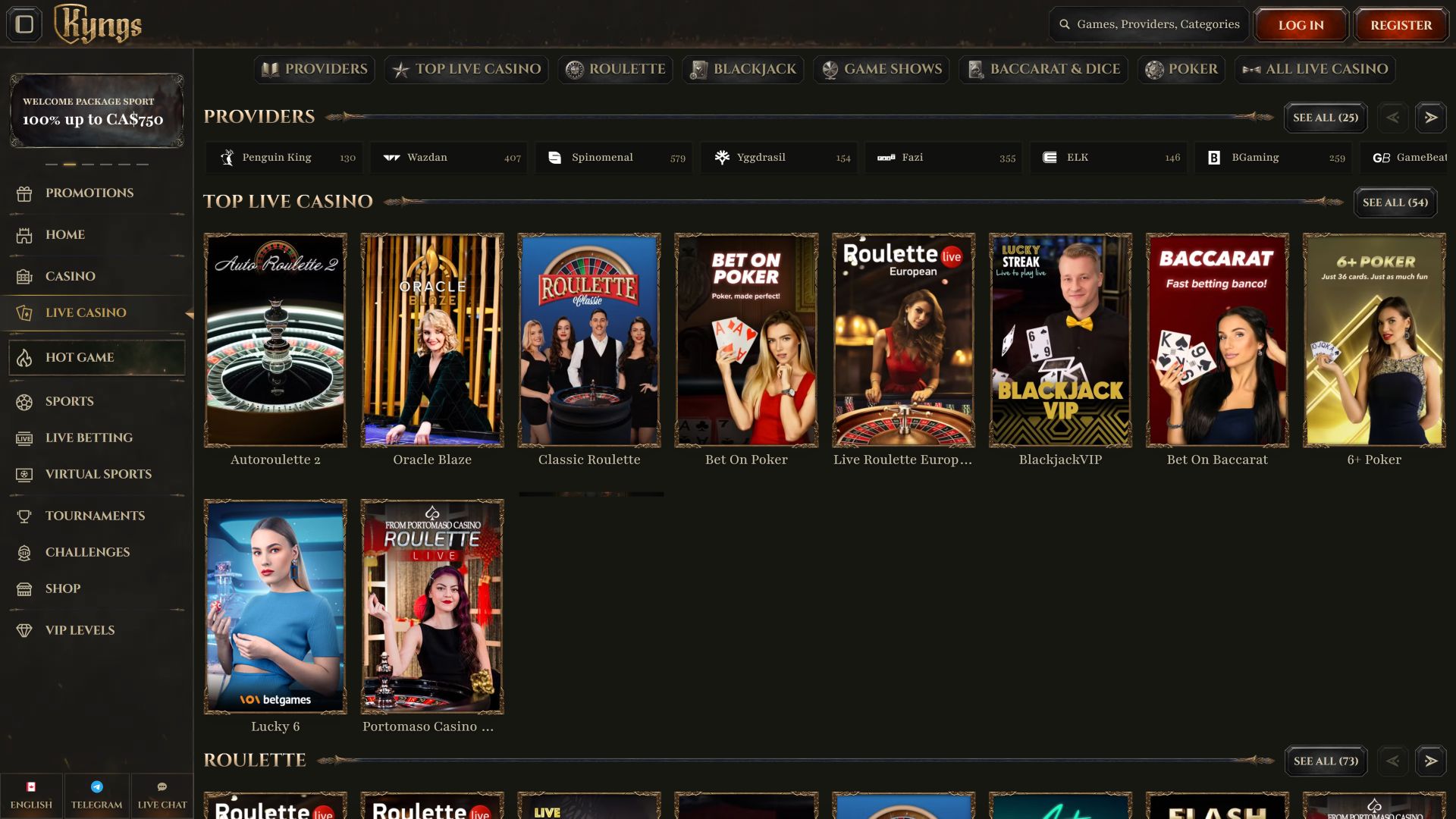Screen dimensions: 1456x819
Task: Click the GameBeat provider entry
Action: (1404, 158)
